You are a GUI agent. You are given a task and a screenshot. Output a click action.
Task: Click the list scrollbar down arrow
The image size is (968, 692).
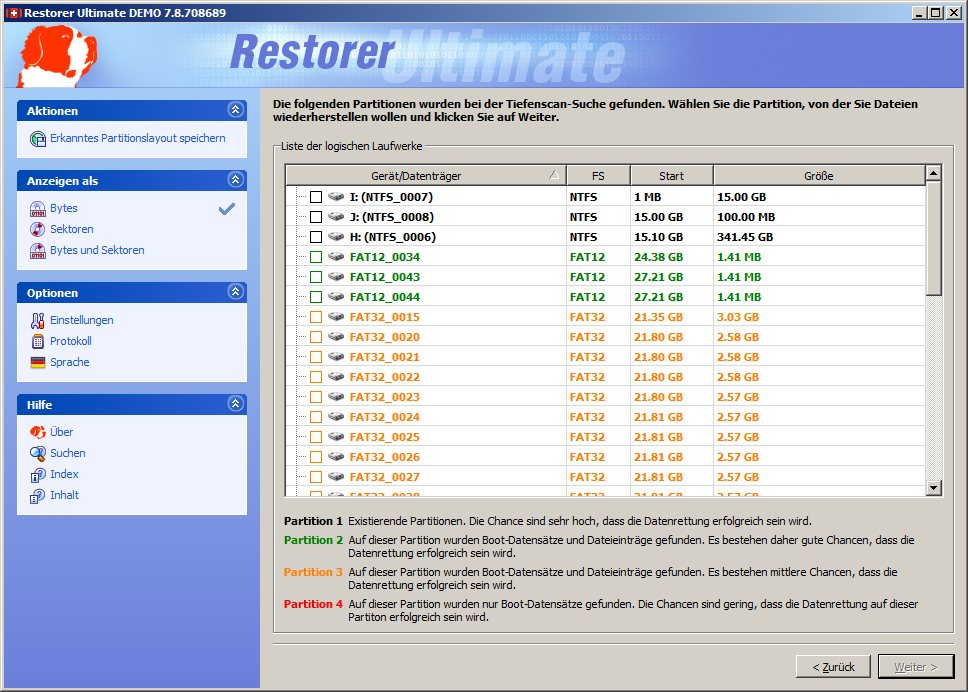point(933,488)
